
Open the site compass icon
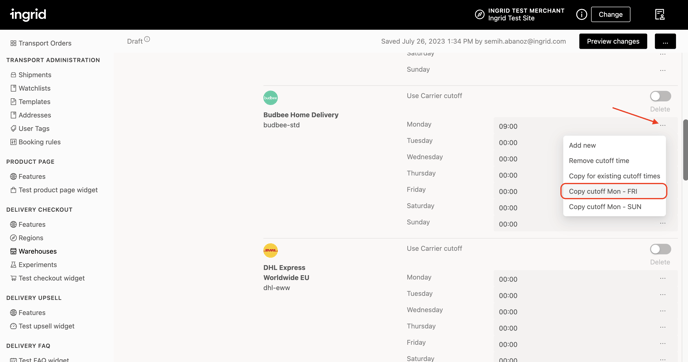coord(480,14)
